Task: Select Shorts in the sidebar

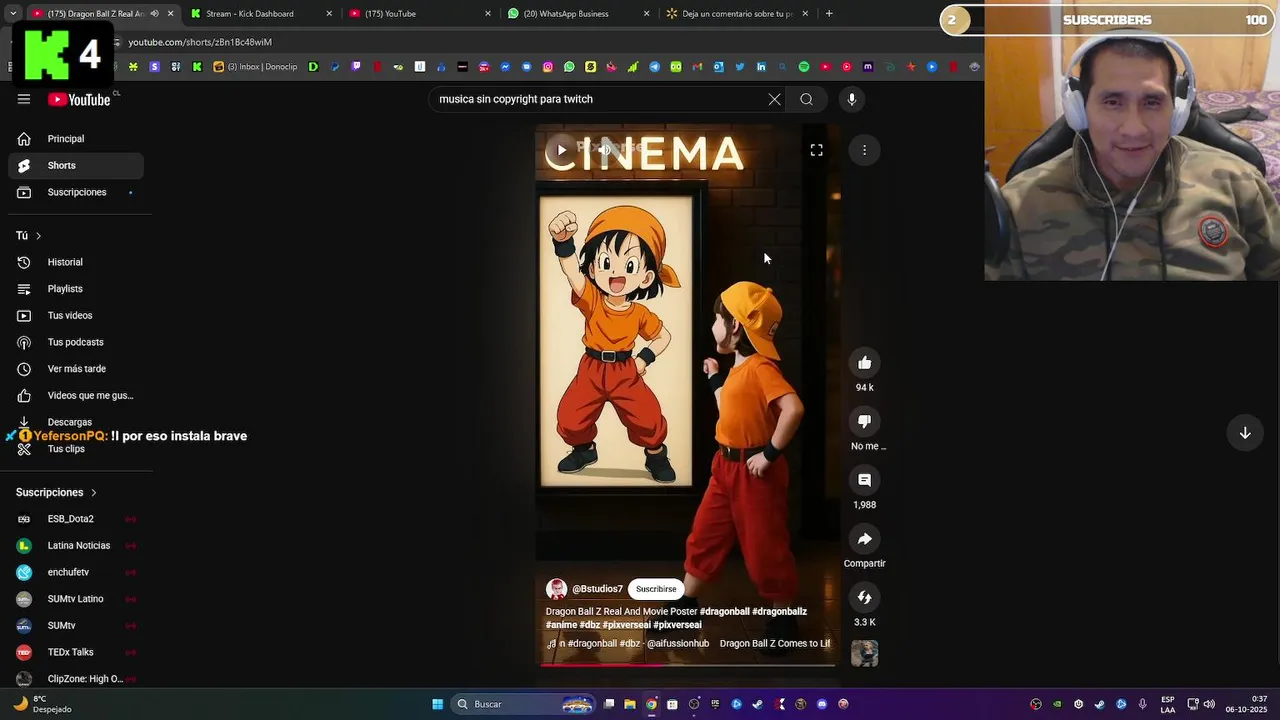Action: tap(76, 165)
